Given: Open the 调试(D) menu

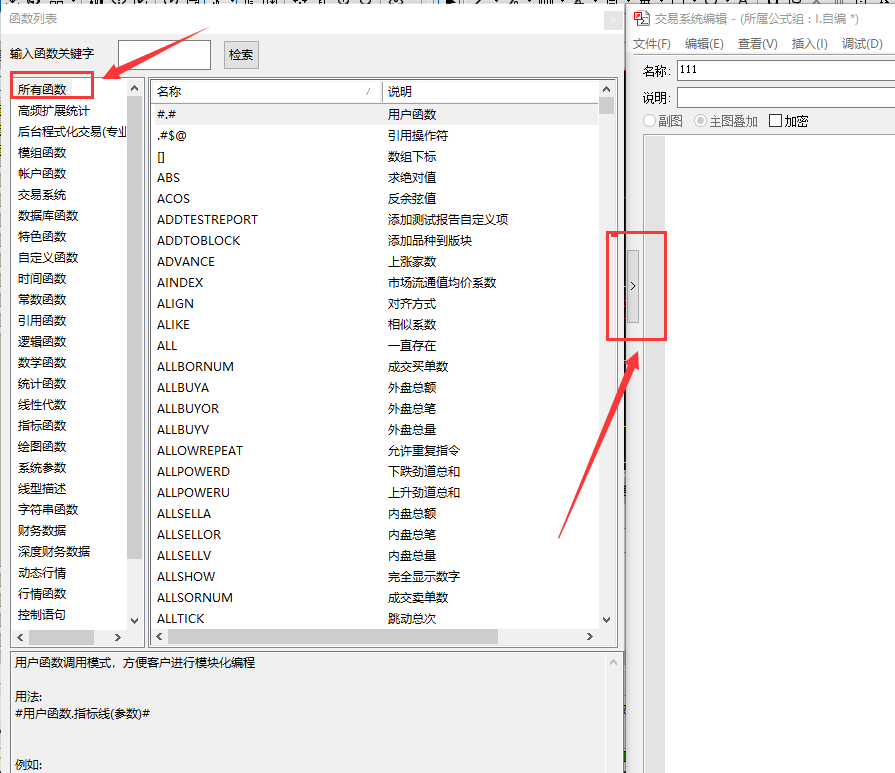Looking at the screenshot, I should coord(862,44).
